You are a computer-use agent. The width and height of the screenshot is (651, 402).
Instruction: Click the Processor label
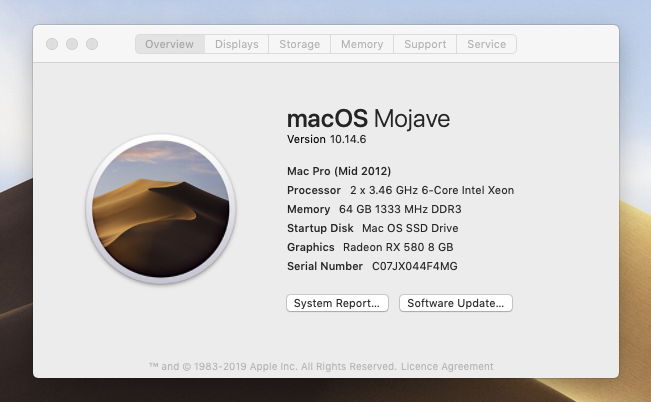[314, 190]
